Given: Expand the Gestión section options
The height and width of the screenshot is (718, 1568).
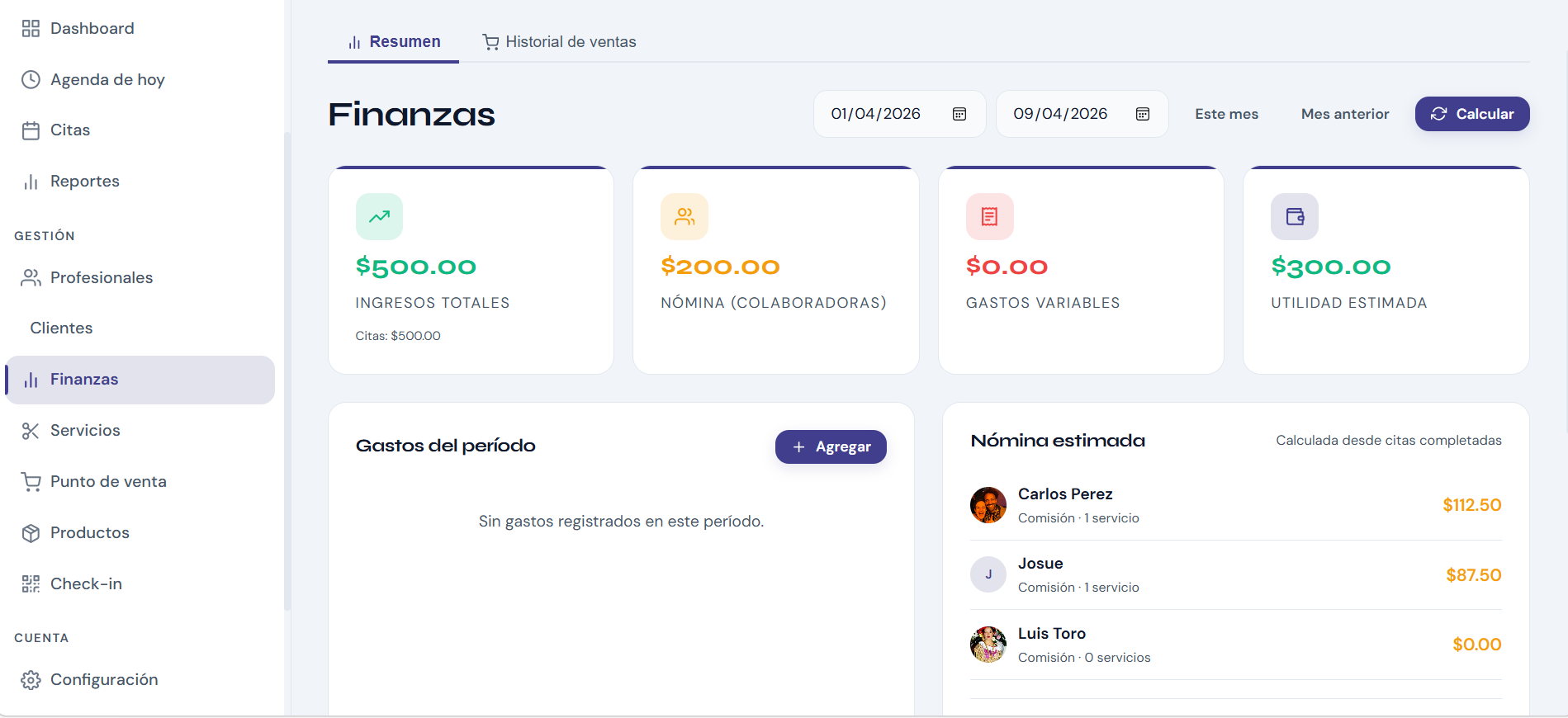Looking at the screenshot, I should point(45,235).
